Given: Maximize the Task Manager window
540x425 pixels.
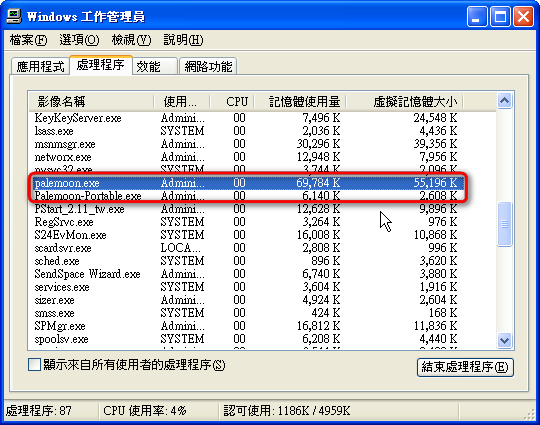Looking at the screenshot, I should [x=500, y=17].
